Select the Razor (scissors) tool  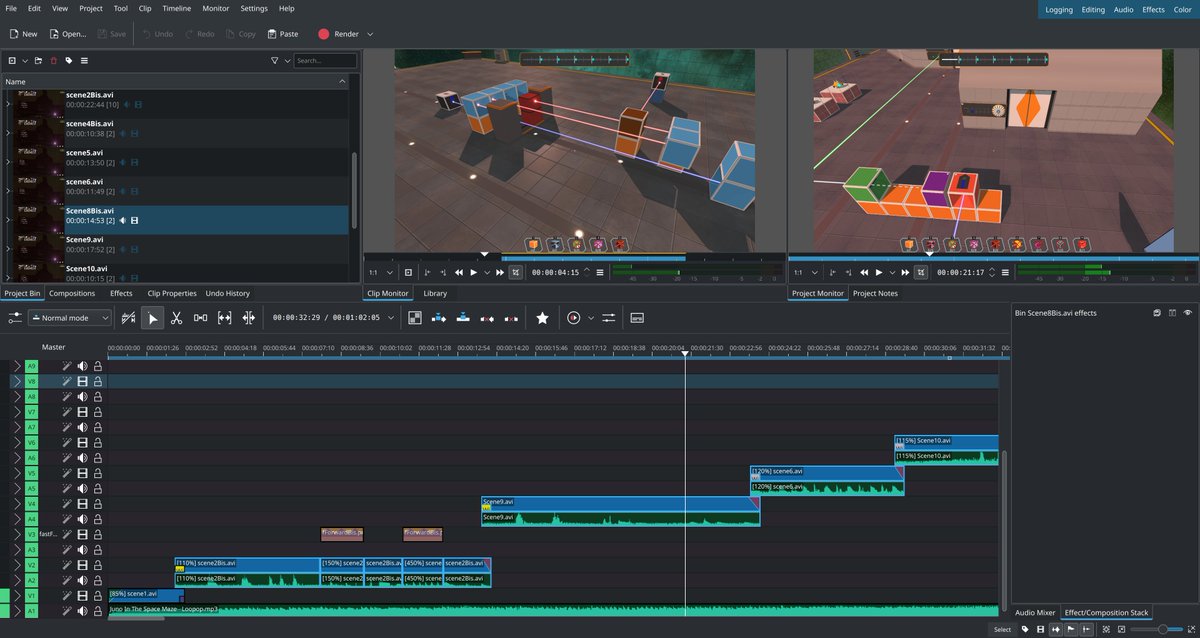pyautogui.click(x=176, y=318)
